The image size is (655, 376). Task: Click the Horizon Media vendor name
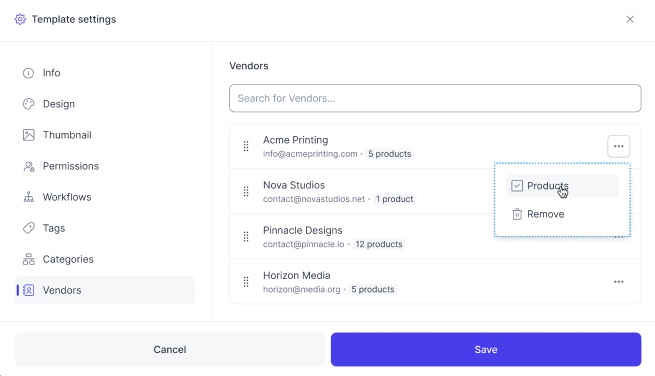click(x=297, y=276)
